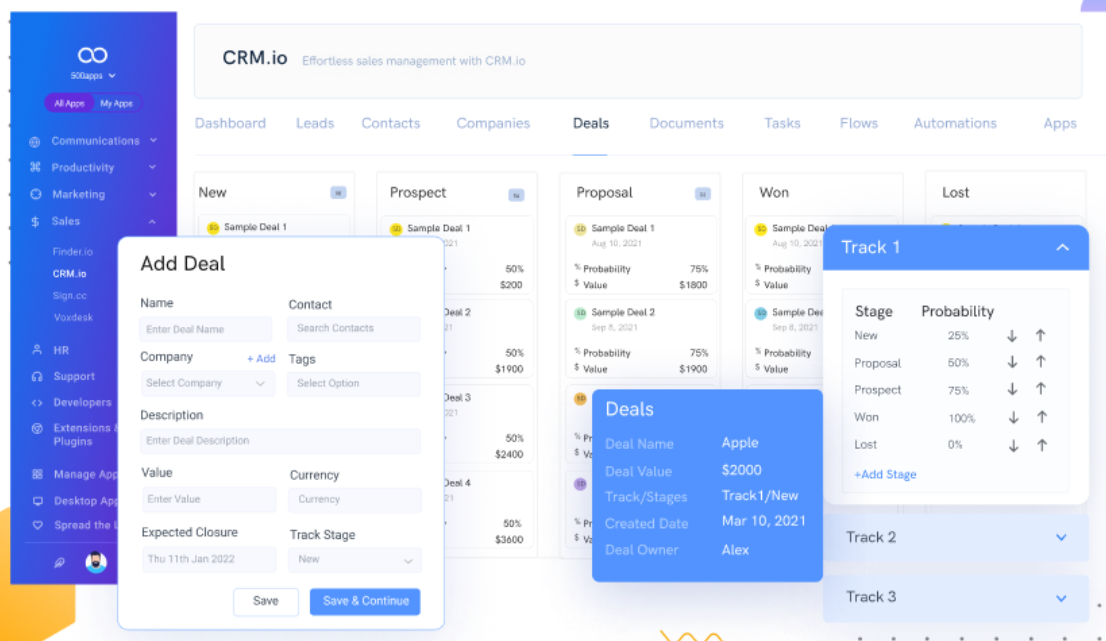Click the Manage Apps grid icon
Screen dimensions: 1106x641
coord(37,475)
